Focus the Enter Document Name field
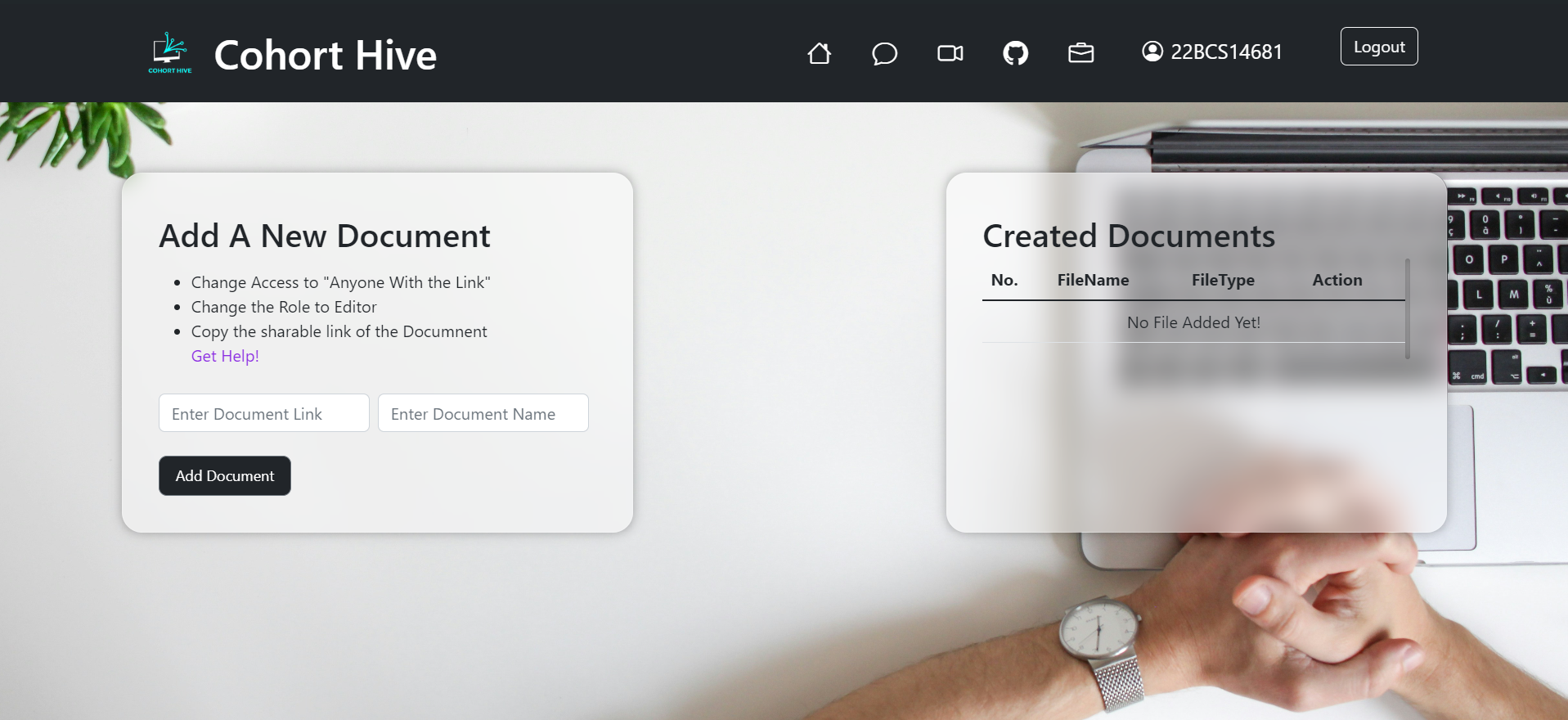The height and width of the screenshot is (720, 1568). point(483,413)
